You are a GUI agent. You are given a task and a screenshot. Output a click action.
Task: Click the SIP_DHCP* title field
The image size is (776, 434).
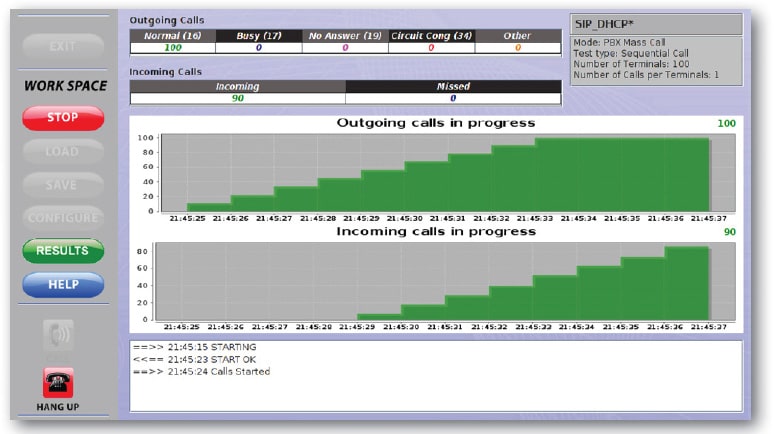pyautogui.click(x=655, y=24)
